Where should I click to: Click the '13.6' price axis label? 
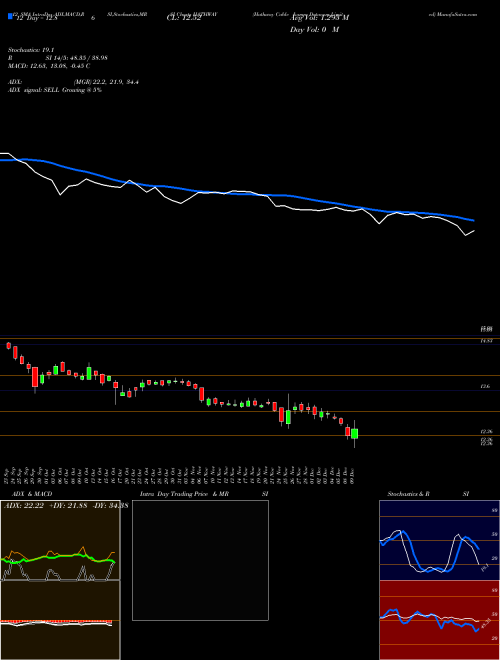pos(487,386)
